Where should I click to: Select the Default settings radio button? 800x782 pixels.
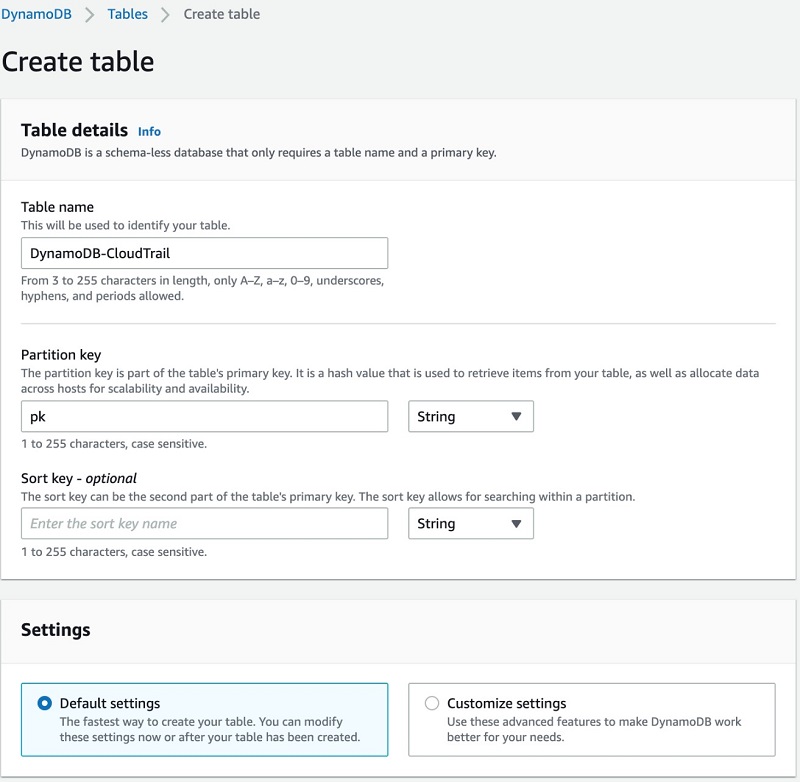pyautogui.click(x=44, y=703)
